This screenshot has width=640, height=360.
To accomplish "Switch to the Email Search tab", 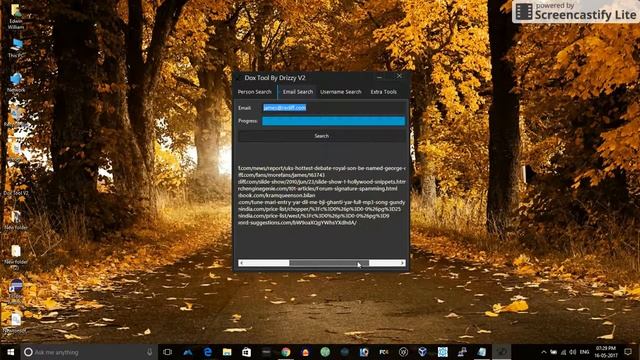I will pyautogui.click(x=298, y=92).
